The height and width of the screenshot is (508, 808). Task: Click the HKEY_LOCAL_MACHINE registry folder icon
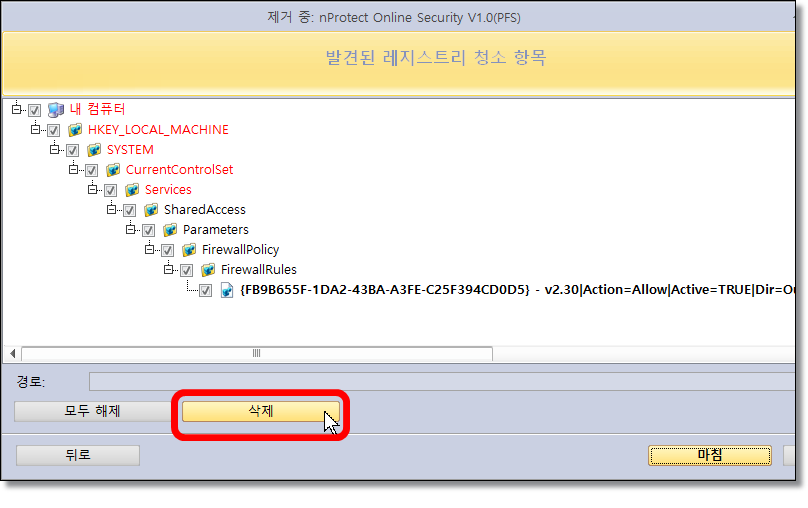pyautogui.click(x=75, y=130)
